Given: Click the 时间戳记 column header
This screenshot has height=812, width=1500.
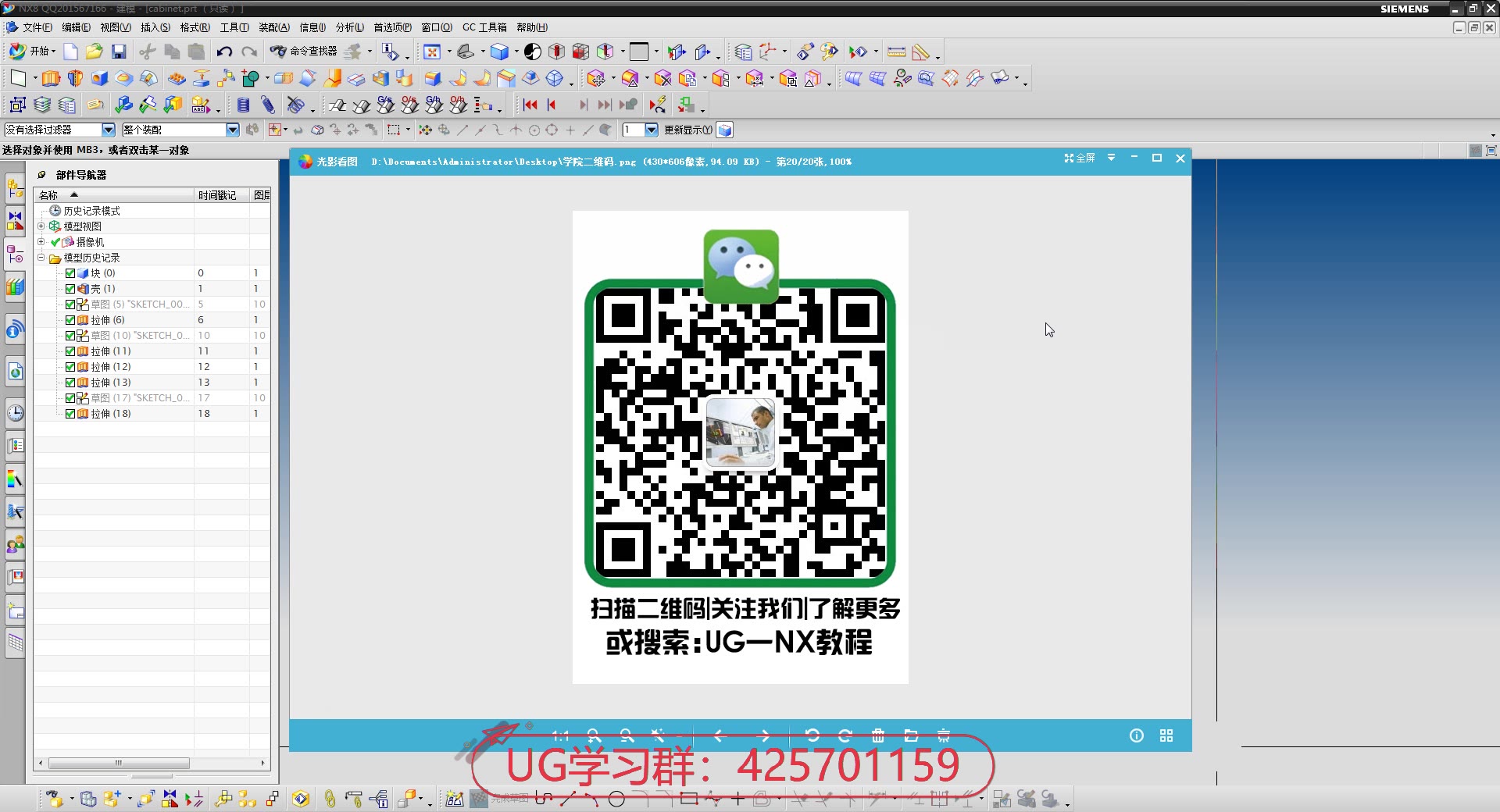Looking at the screenshot, I should point(222,195).
